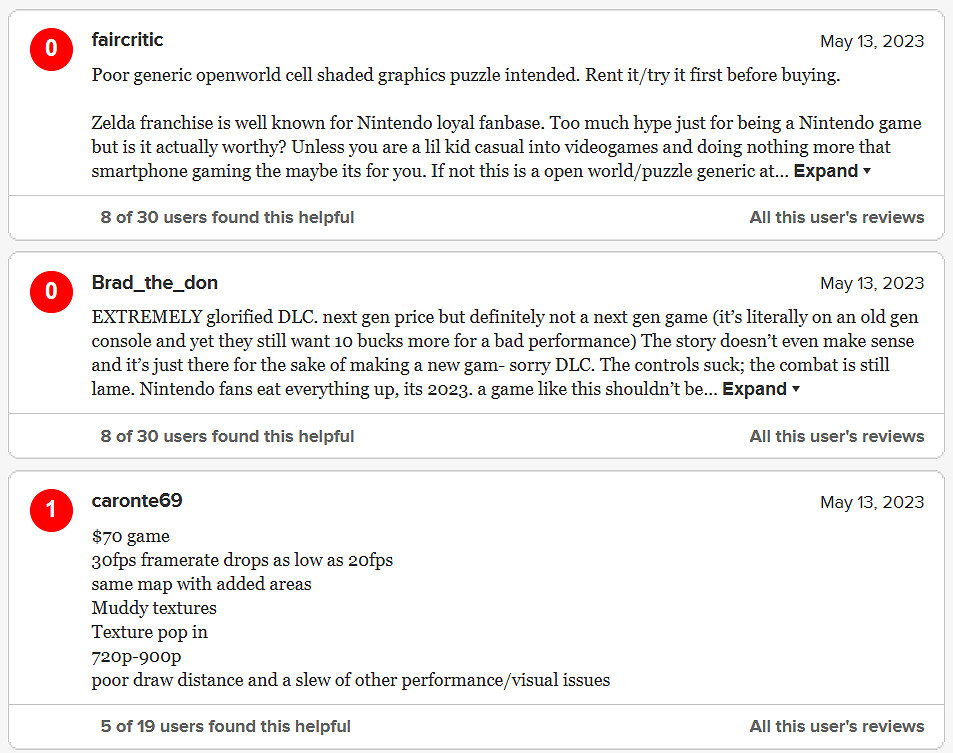Expand faircritic's truncated review
The height and width of the screenshot is (753, 953).
click(832, 171)
